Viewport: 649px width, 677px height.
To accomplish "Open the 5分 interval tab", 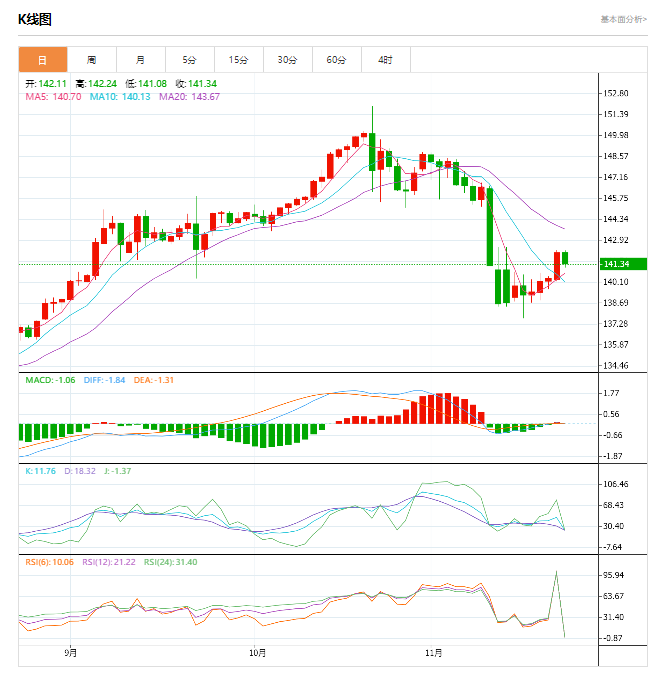I will (190, 60).
